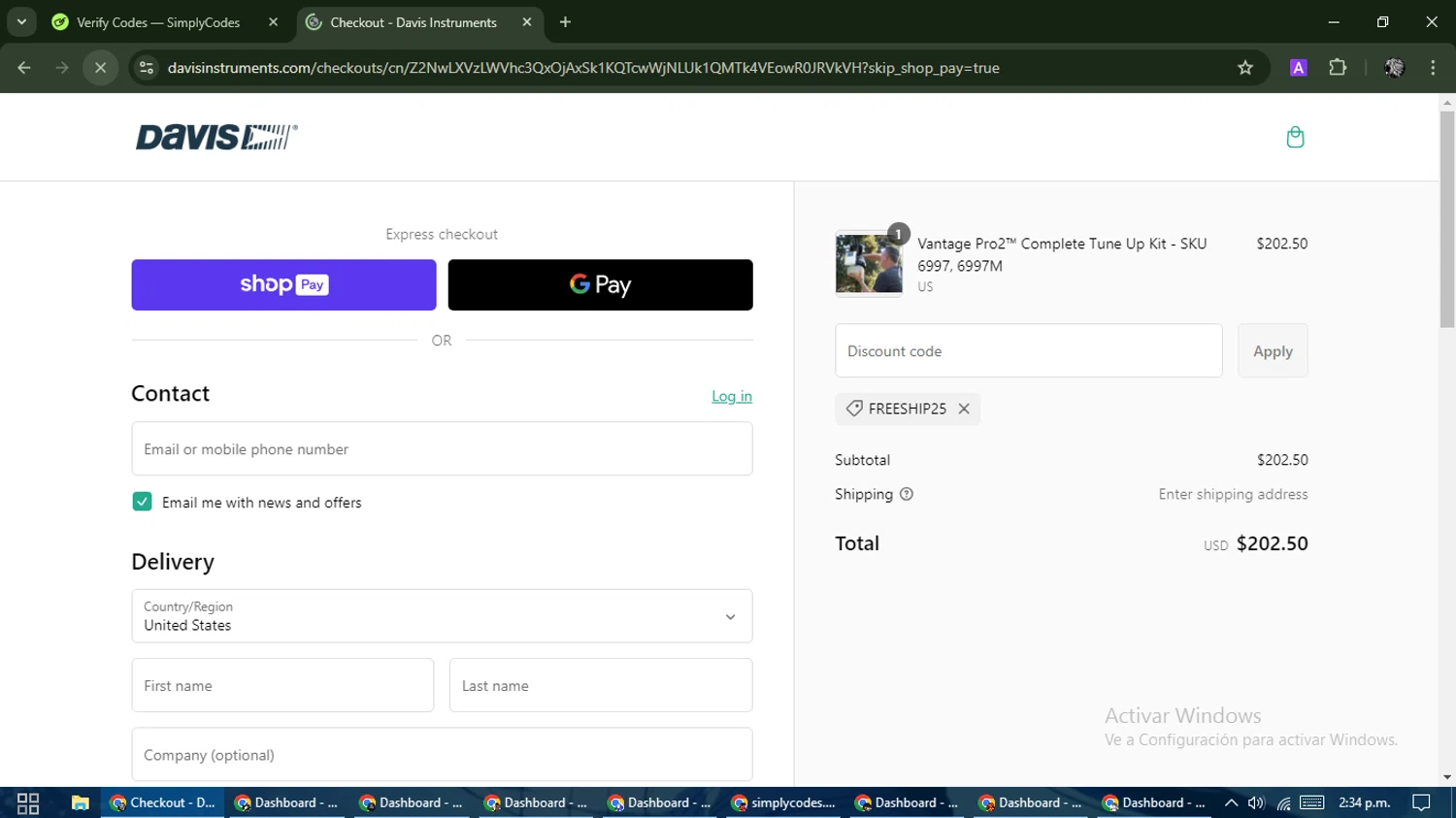
Task: Open the Chrome three-dot menu
Action: [x=1433, y=68]
